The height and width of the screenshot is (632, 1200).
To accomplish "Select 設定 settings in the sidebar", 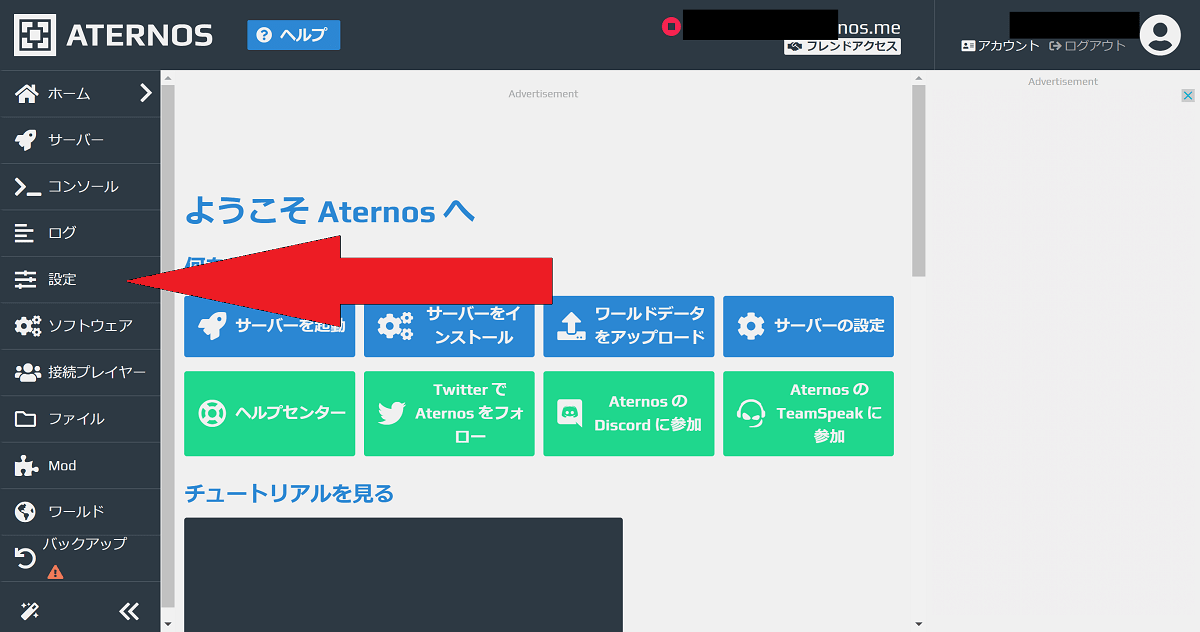I will [x=80, y=279].
